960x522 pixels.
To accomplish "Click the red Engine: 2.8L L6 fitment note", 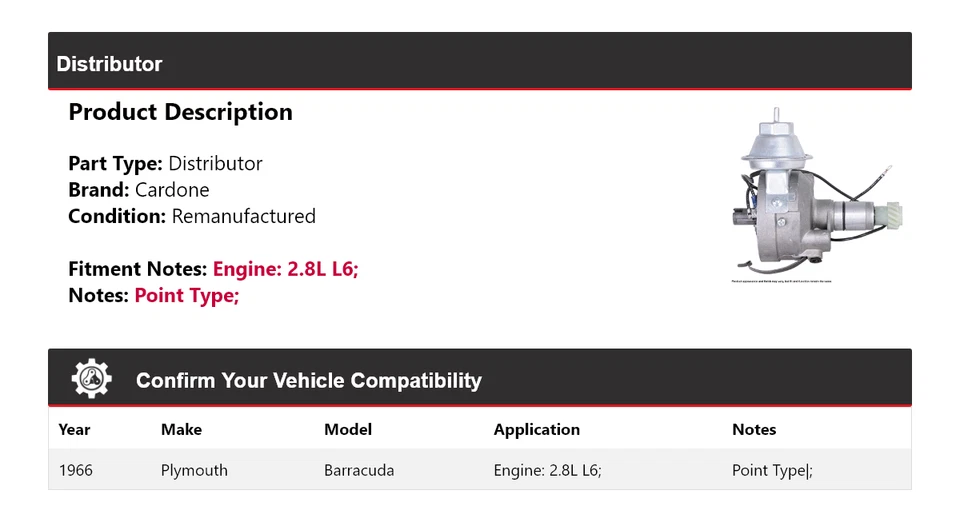I will (285, 269).
